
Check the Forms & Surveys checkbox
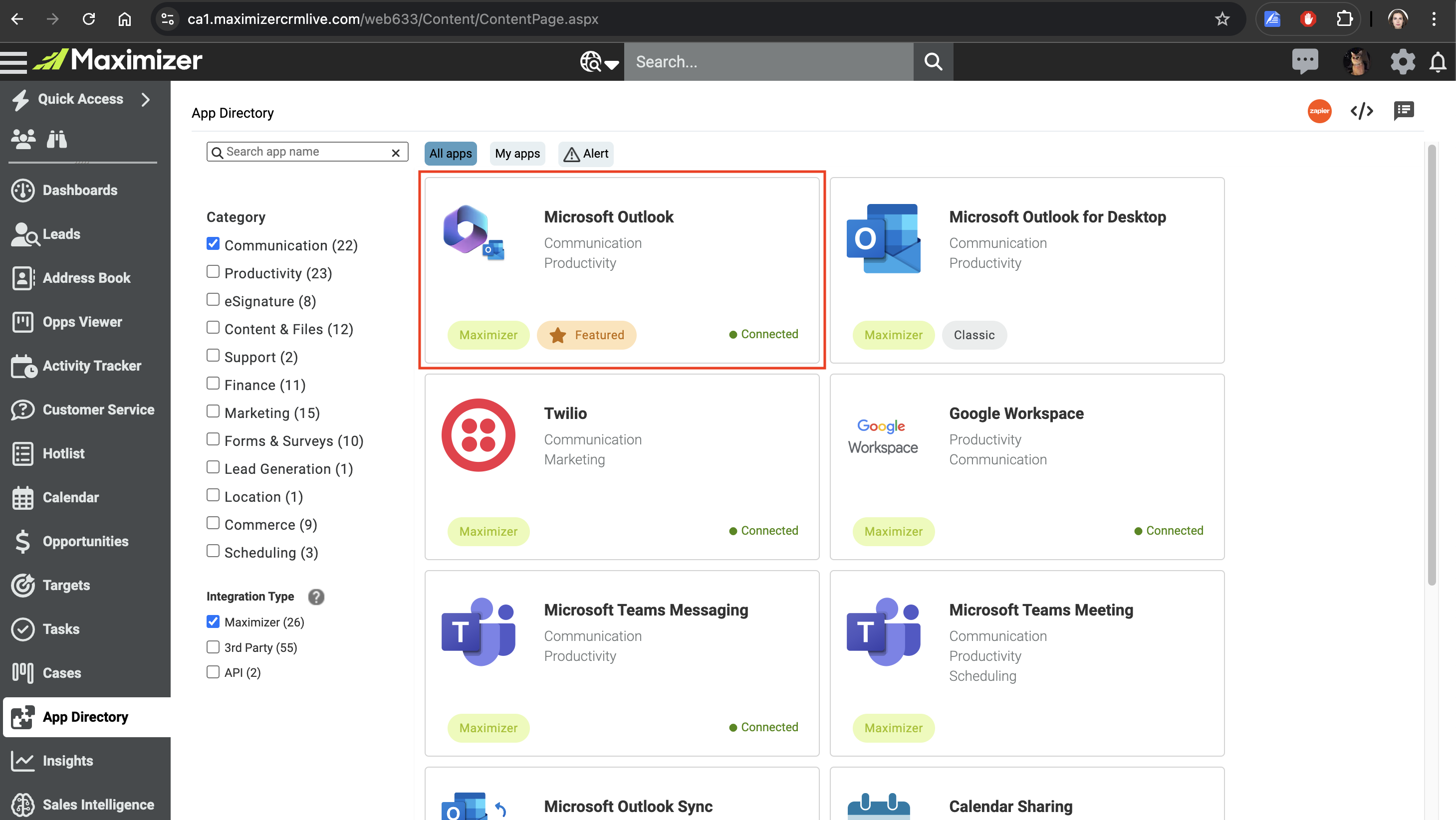coord(213,439)
